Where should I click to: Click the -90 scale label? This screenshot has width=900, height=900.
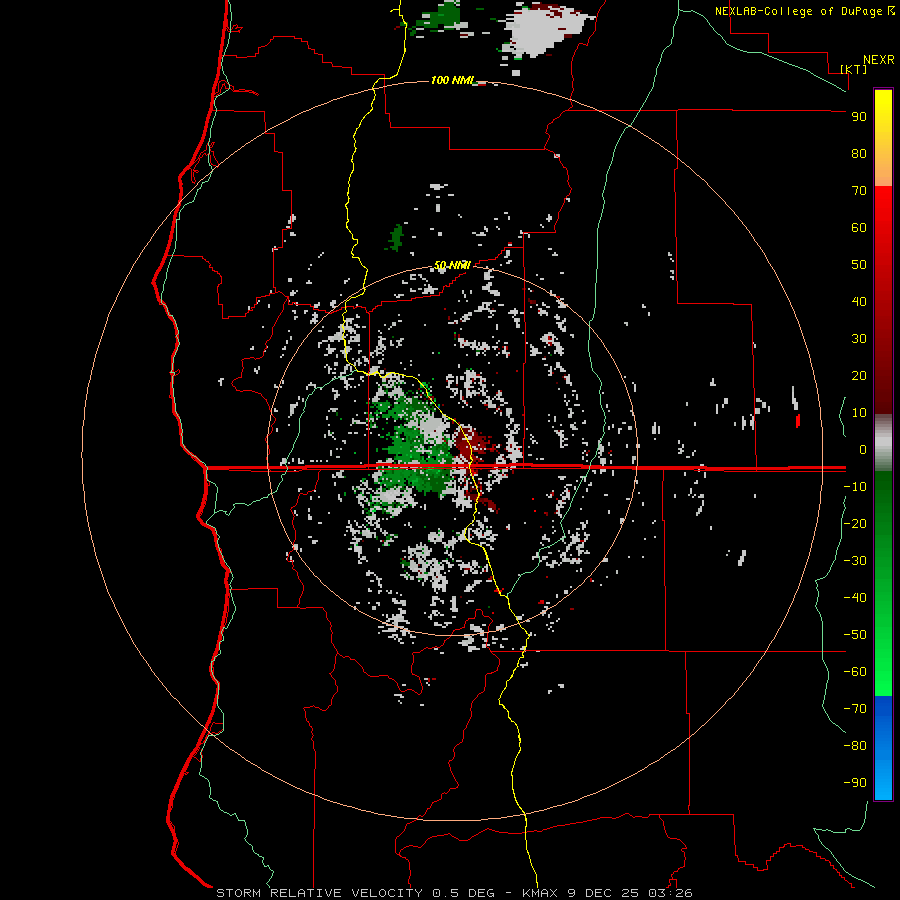(x=855, y=783)
